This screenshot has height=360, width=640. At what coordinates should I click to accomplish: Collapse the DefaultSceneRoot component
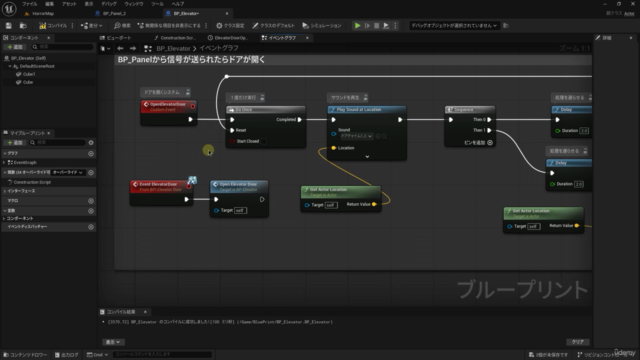coord(10,66)
